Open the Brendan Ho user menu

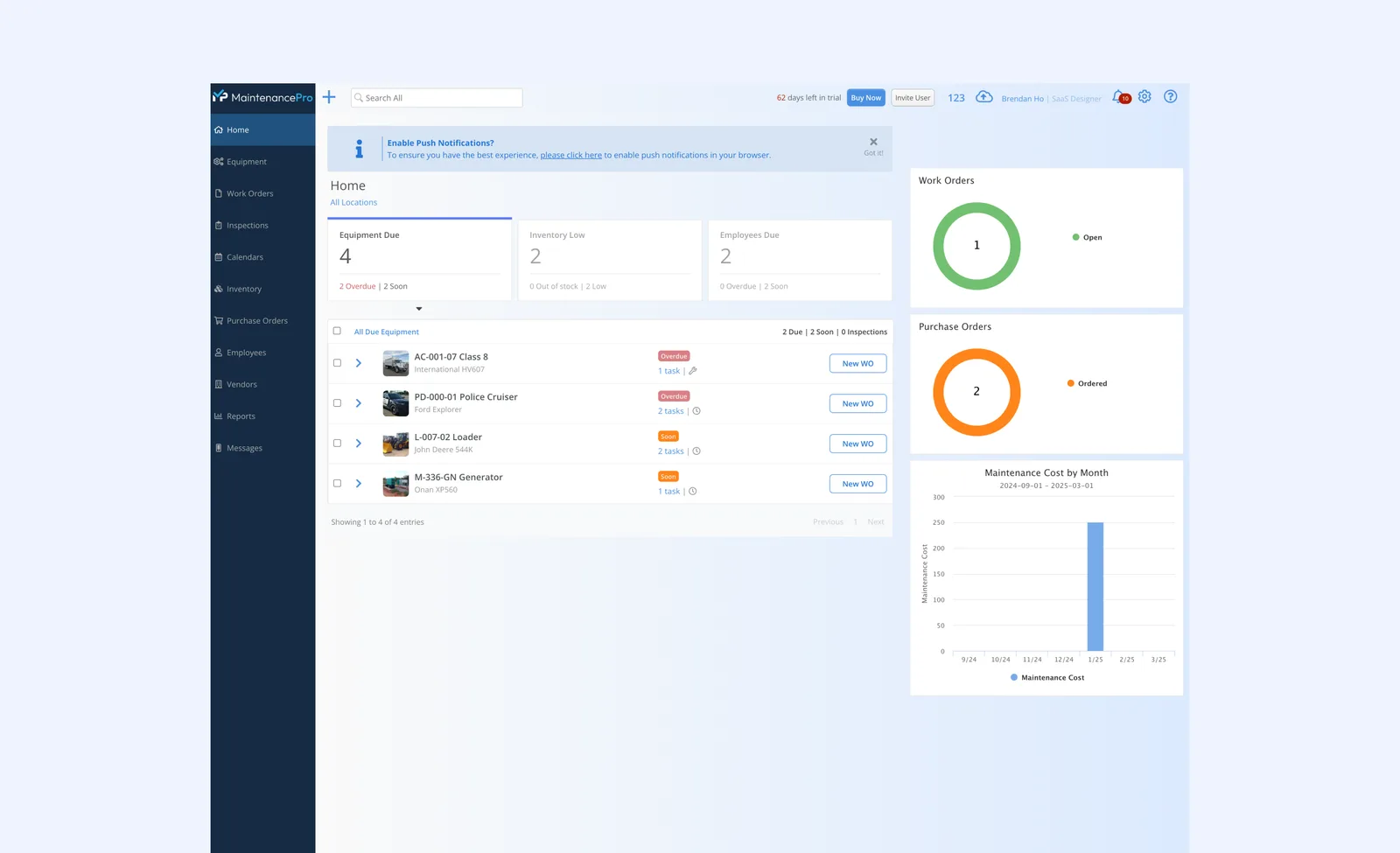click(1023, 99)
